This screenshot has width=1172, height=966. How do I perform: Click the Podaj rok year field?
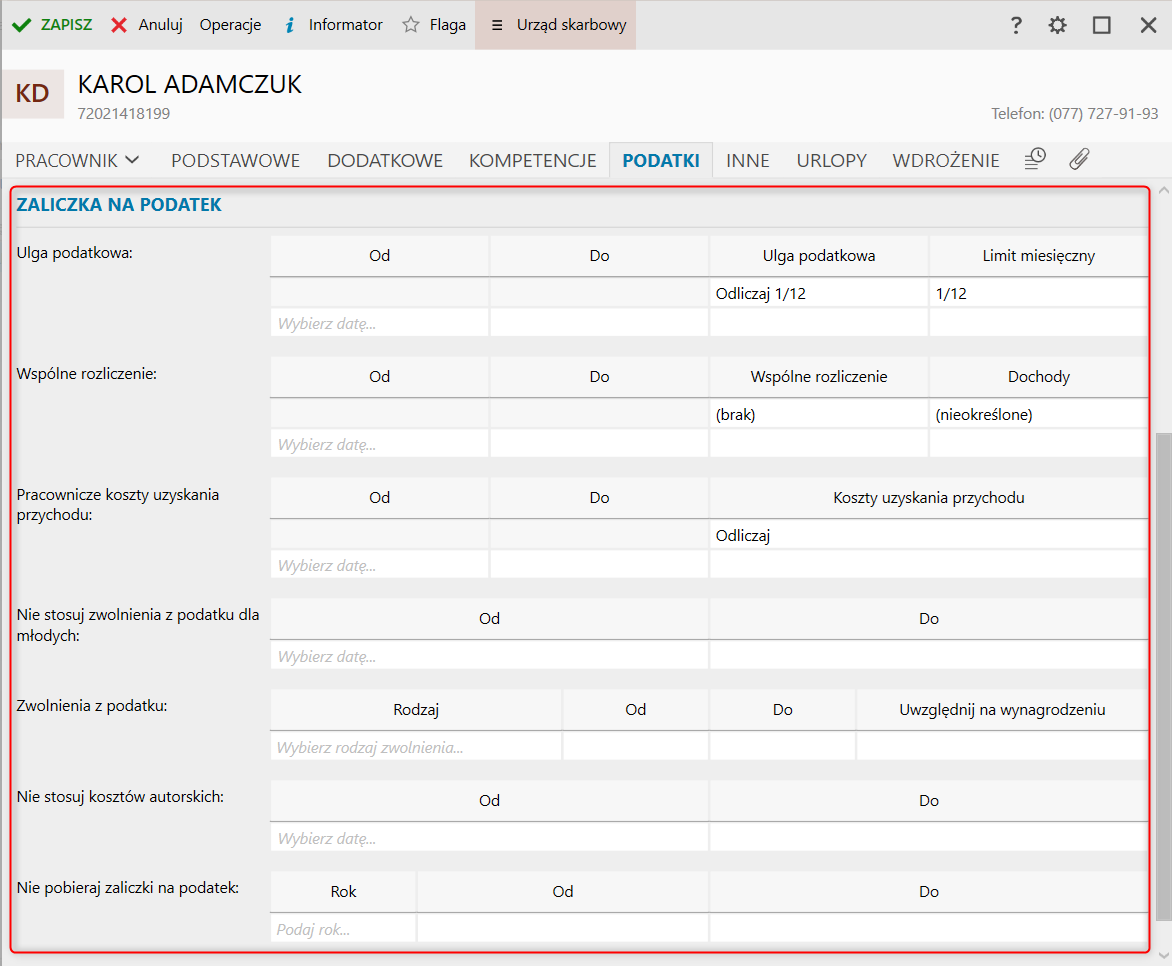point(343,928)
